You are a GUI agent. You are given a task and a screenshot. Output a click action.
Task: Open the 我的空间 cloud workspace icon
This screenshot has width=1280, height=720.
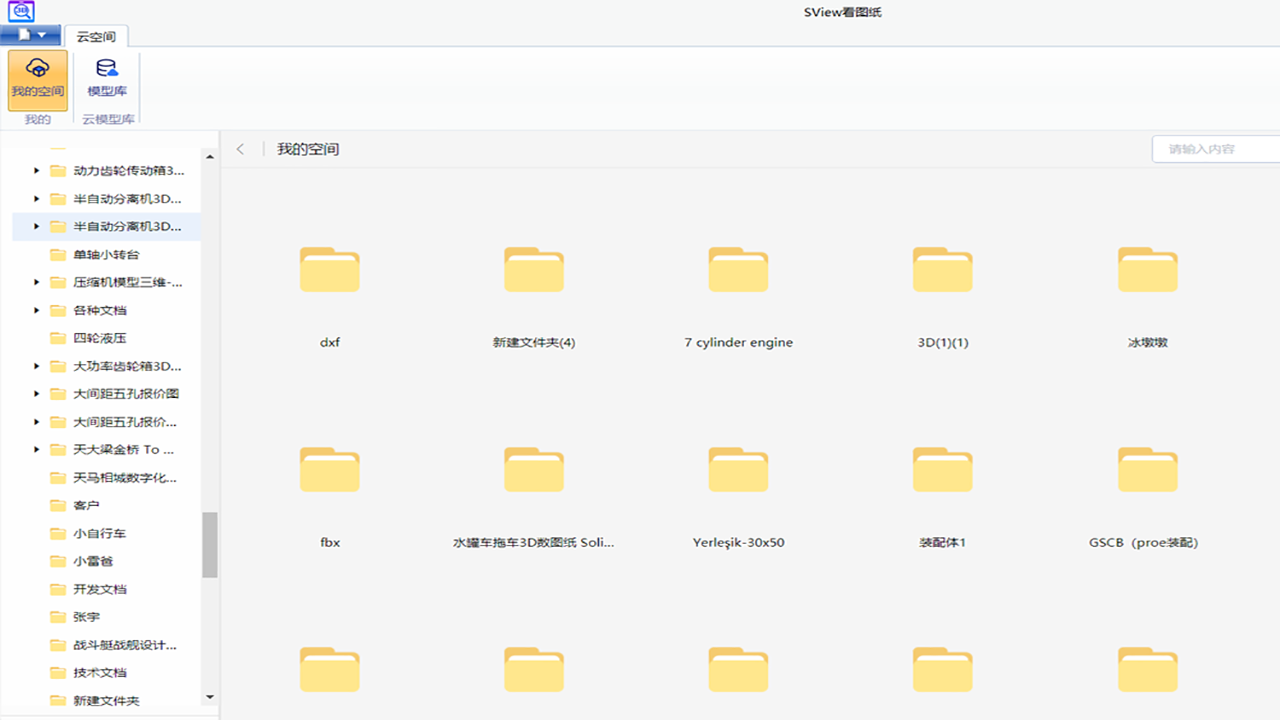pos(37,78)
